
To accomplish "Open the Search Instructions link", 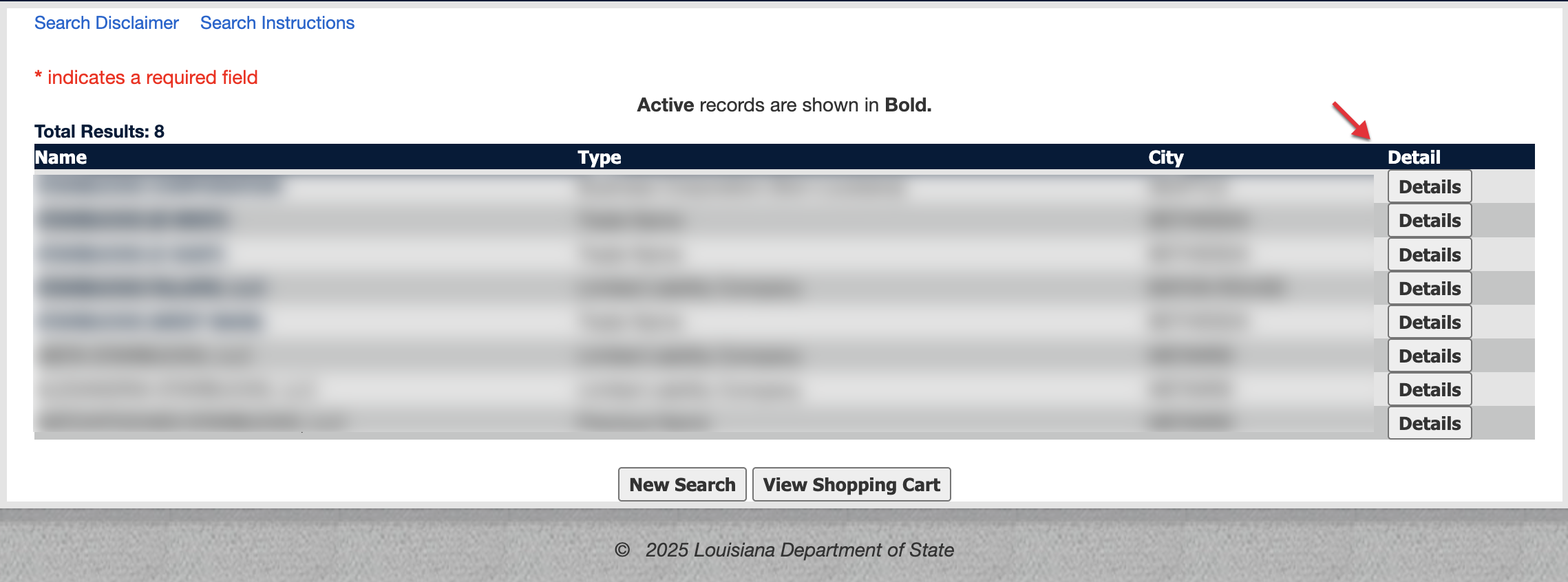I will 277,23.
